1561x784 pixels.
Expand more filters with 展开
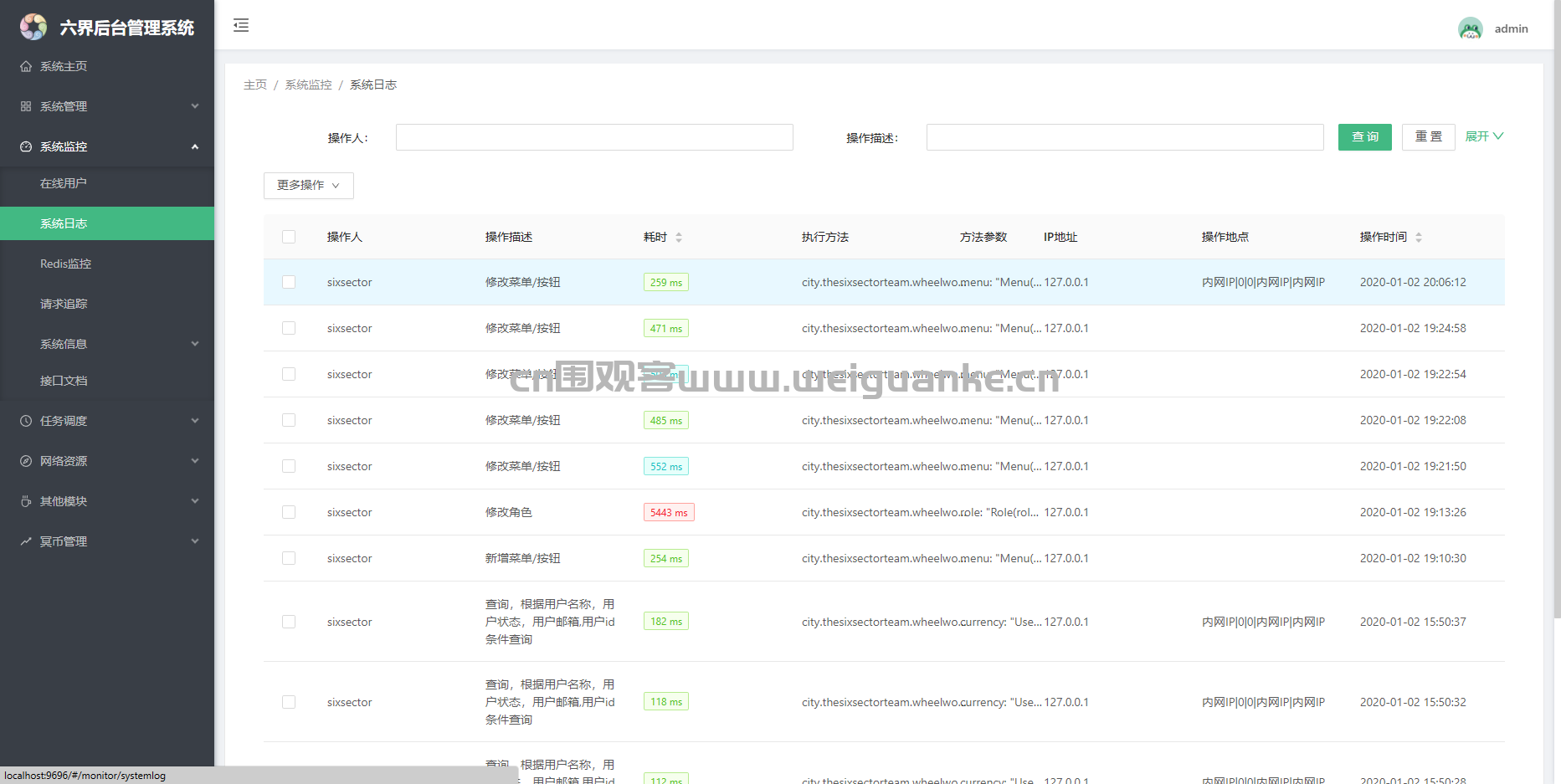click(1484, 136)
